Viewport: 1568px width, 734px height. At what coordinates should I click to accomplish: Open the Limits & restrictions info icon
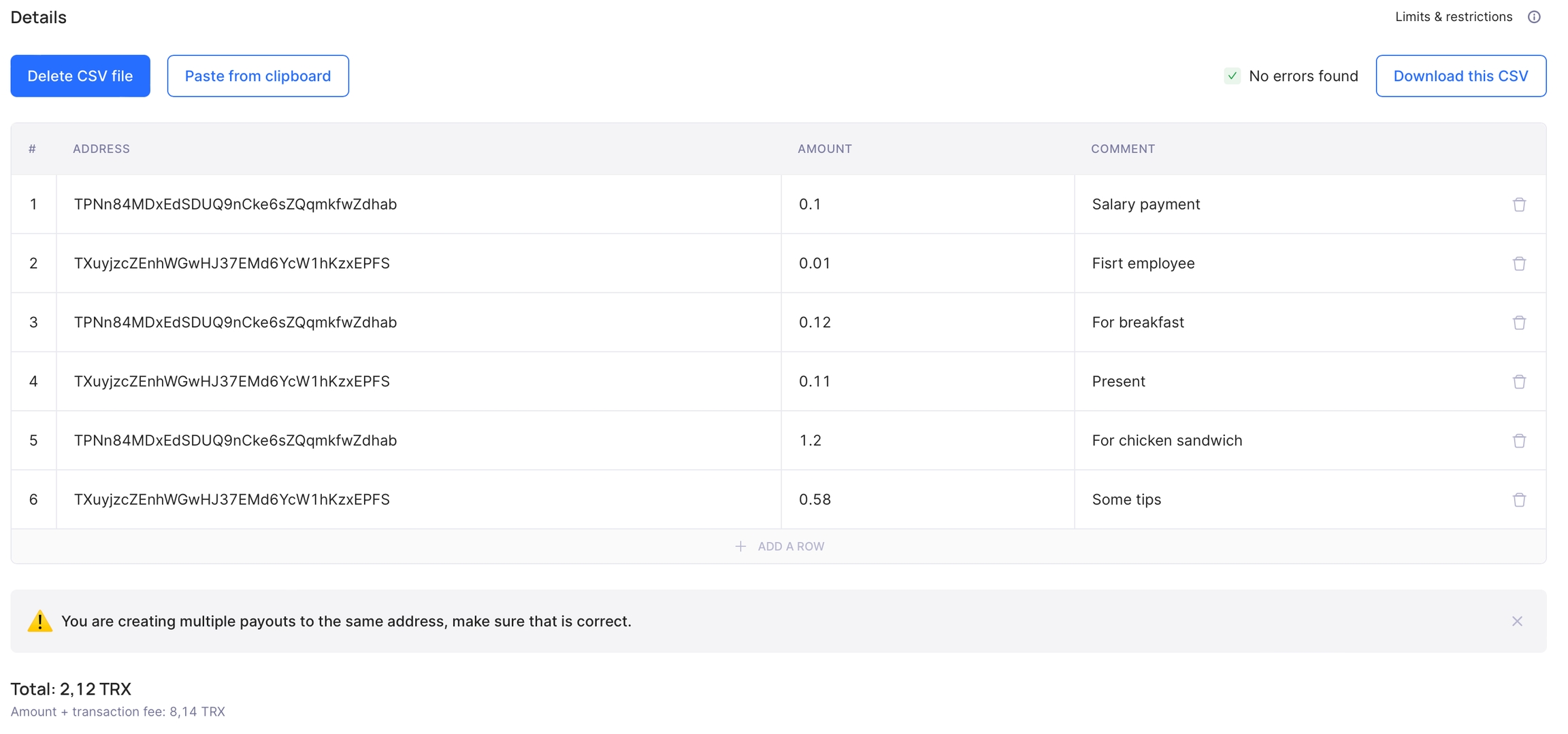point(1534,17)
